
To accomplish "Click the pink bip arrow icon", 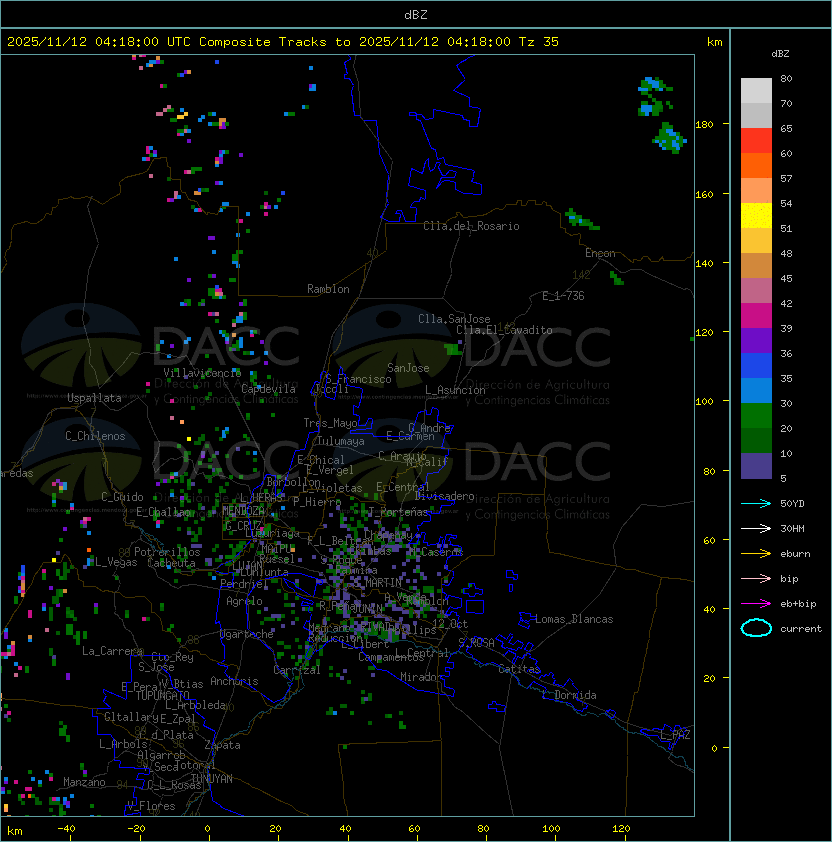I will coord(756,578).
